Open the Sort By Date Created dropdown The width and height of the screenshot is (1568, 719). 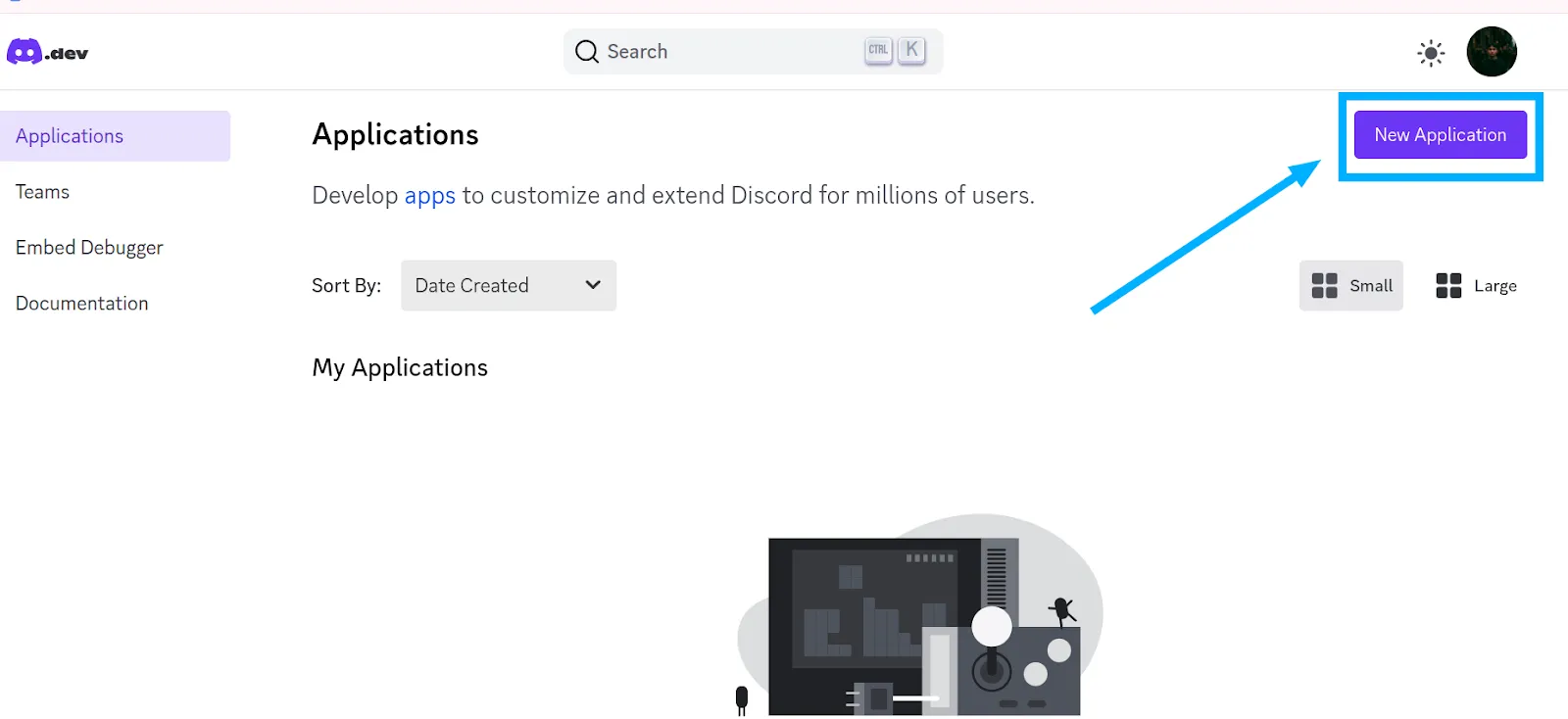[509, 285]
